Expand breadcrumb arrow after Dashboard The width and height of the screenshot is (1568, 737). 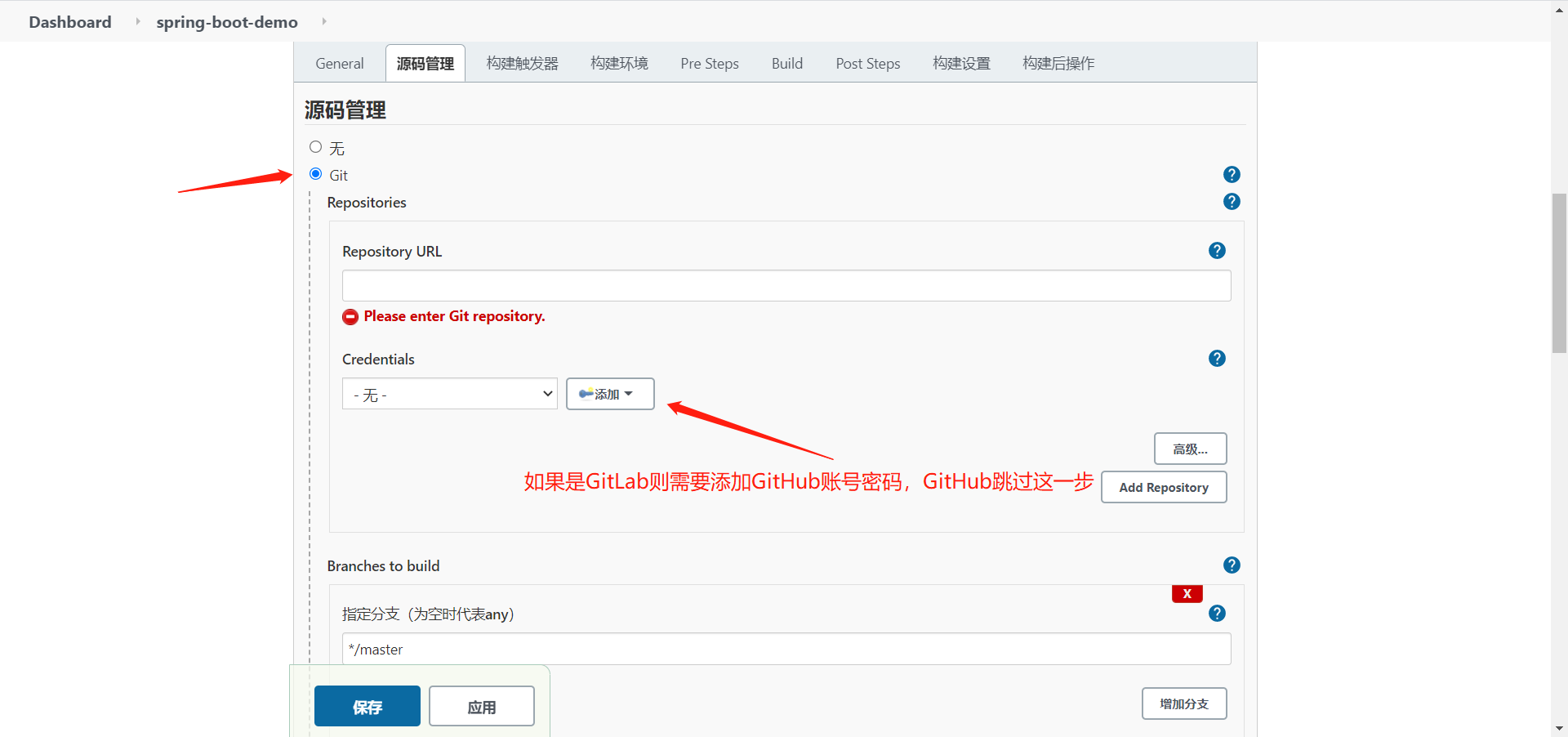(x=137, y=21)
